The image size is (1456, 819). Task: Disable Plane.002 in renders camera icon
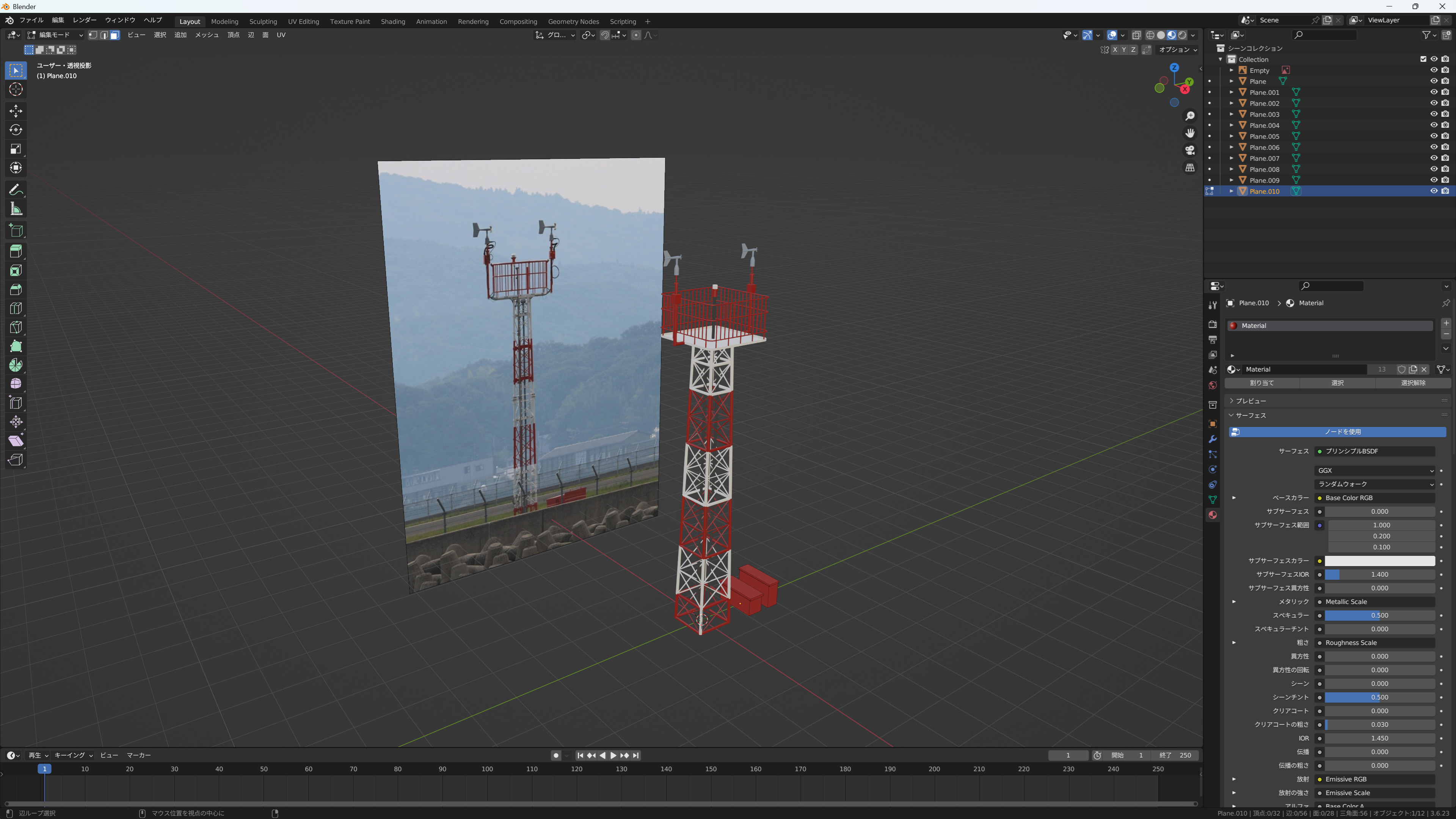(1445, 104)
